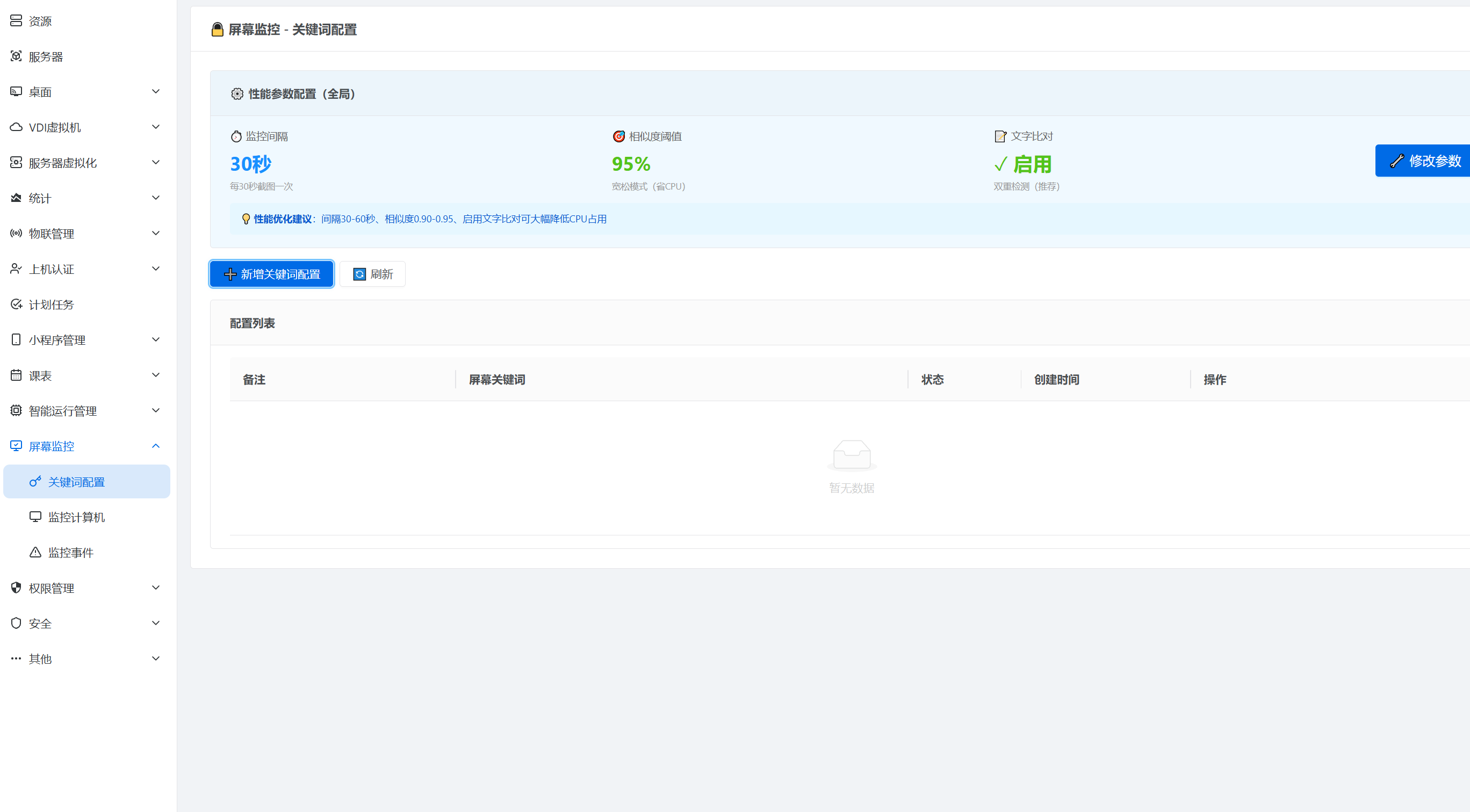Select the 统计 menu entry
Screen dimensions: 1470x812
pyautogui.click(x=40, y=199)
